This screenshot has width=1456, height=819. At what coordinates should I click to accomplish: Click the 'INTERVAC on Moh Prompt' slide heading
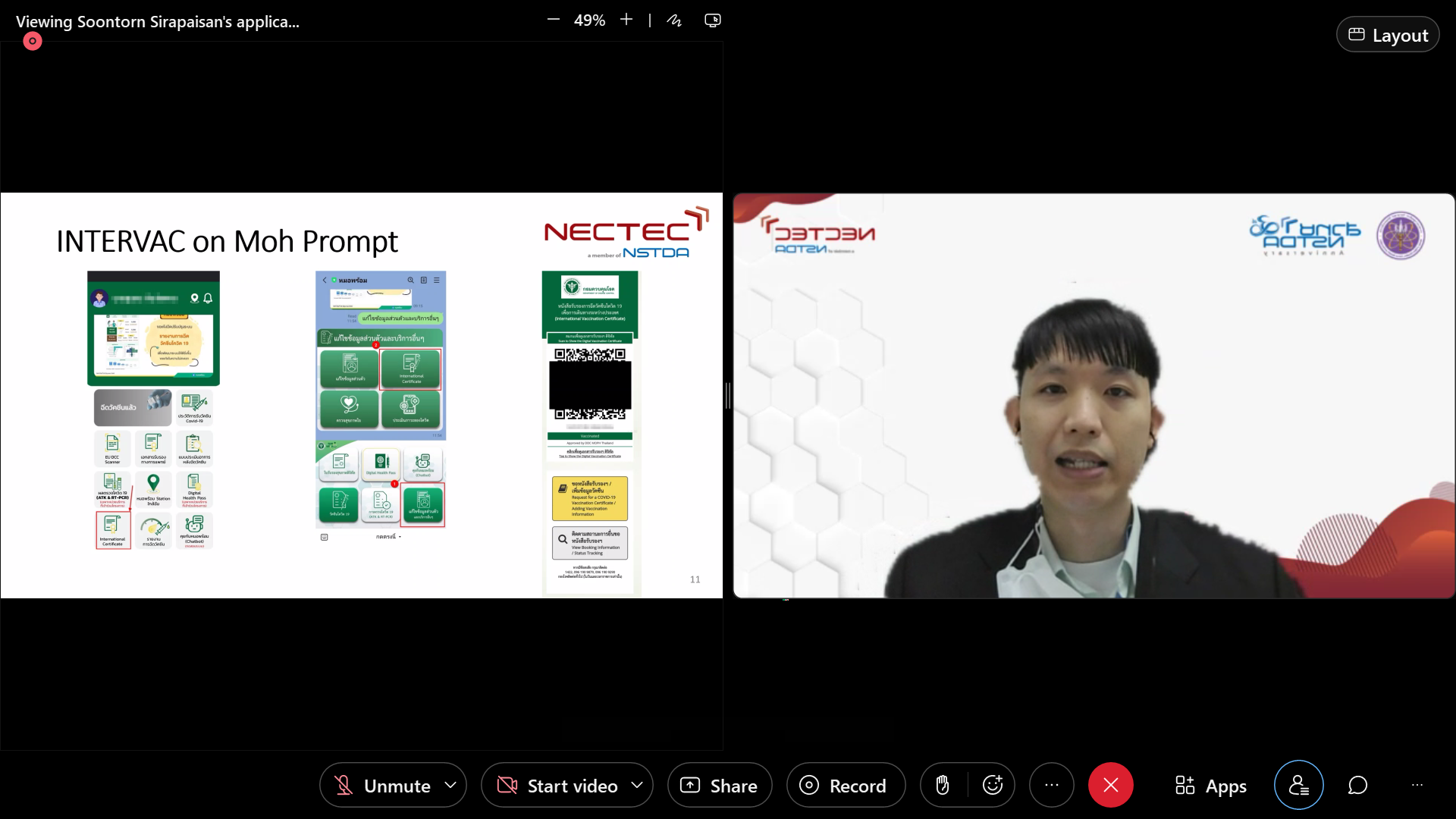[x=227, y=241]
